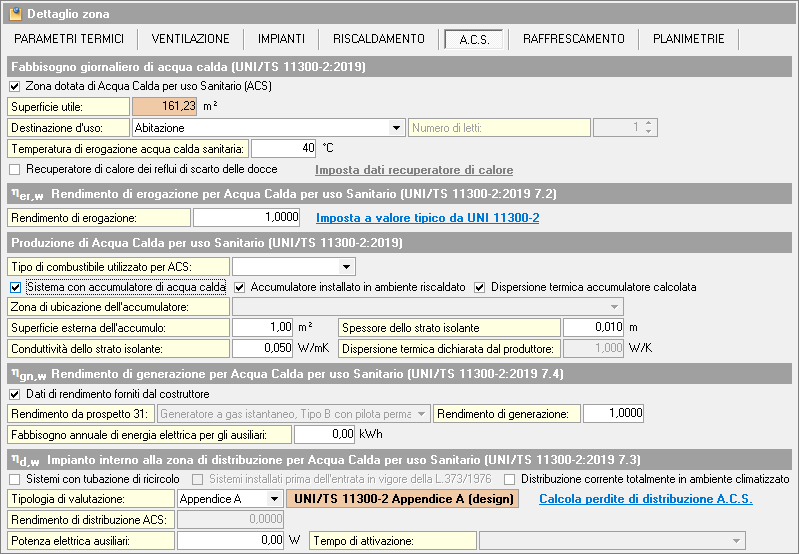Switch to the PARAMETRI TERMICI tab
799x554 pixels.
pyautogui.click(x=69, y=39)
